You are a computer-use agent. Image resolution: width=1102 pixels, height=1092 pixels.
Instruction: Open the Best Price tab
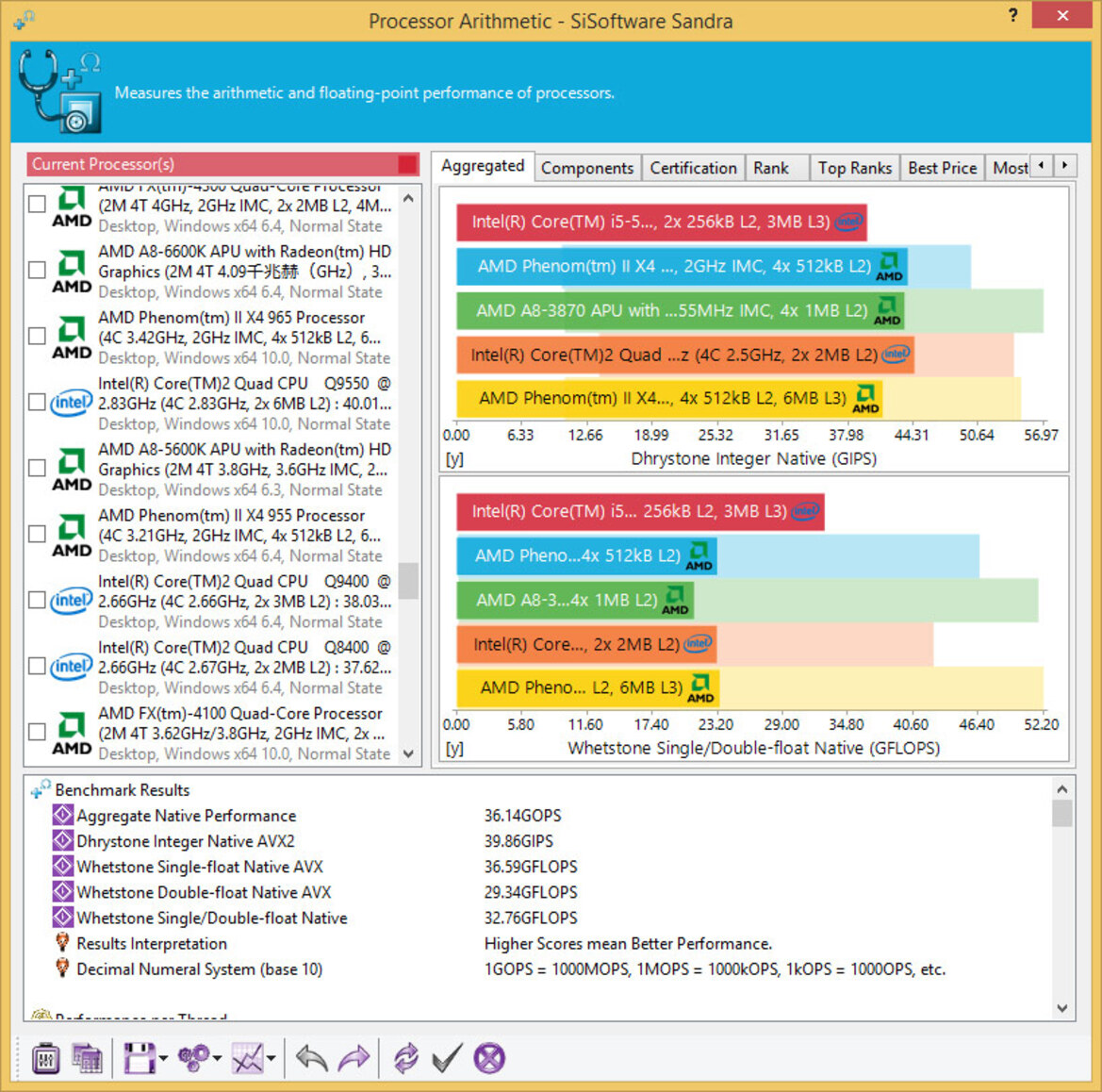943,168
